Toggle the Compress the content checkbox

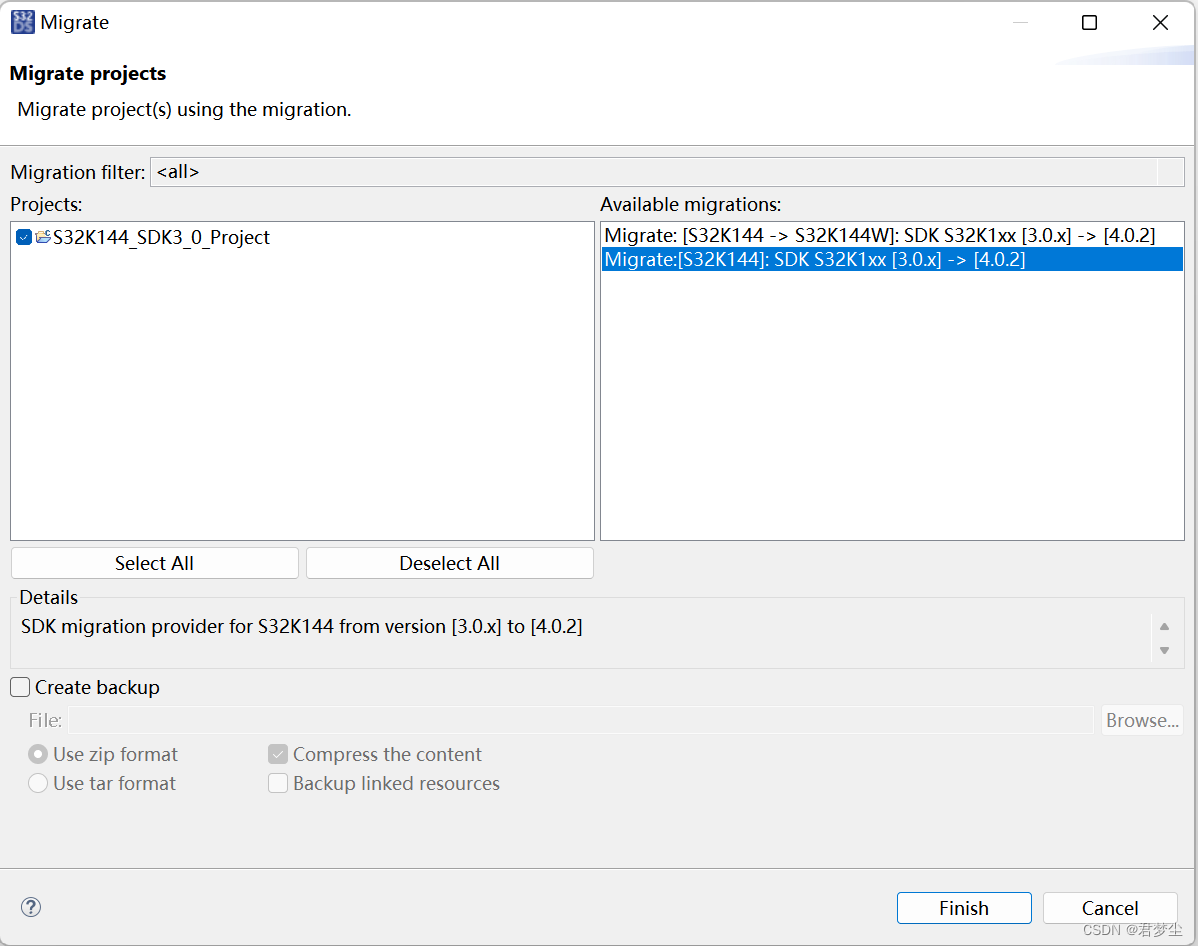coord(278,754)
